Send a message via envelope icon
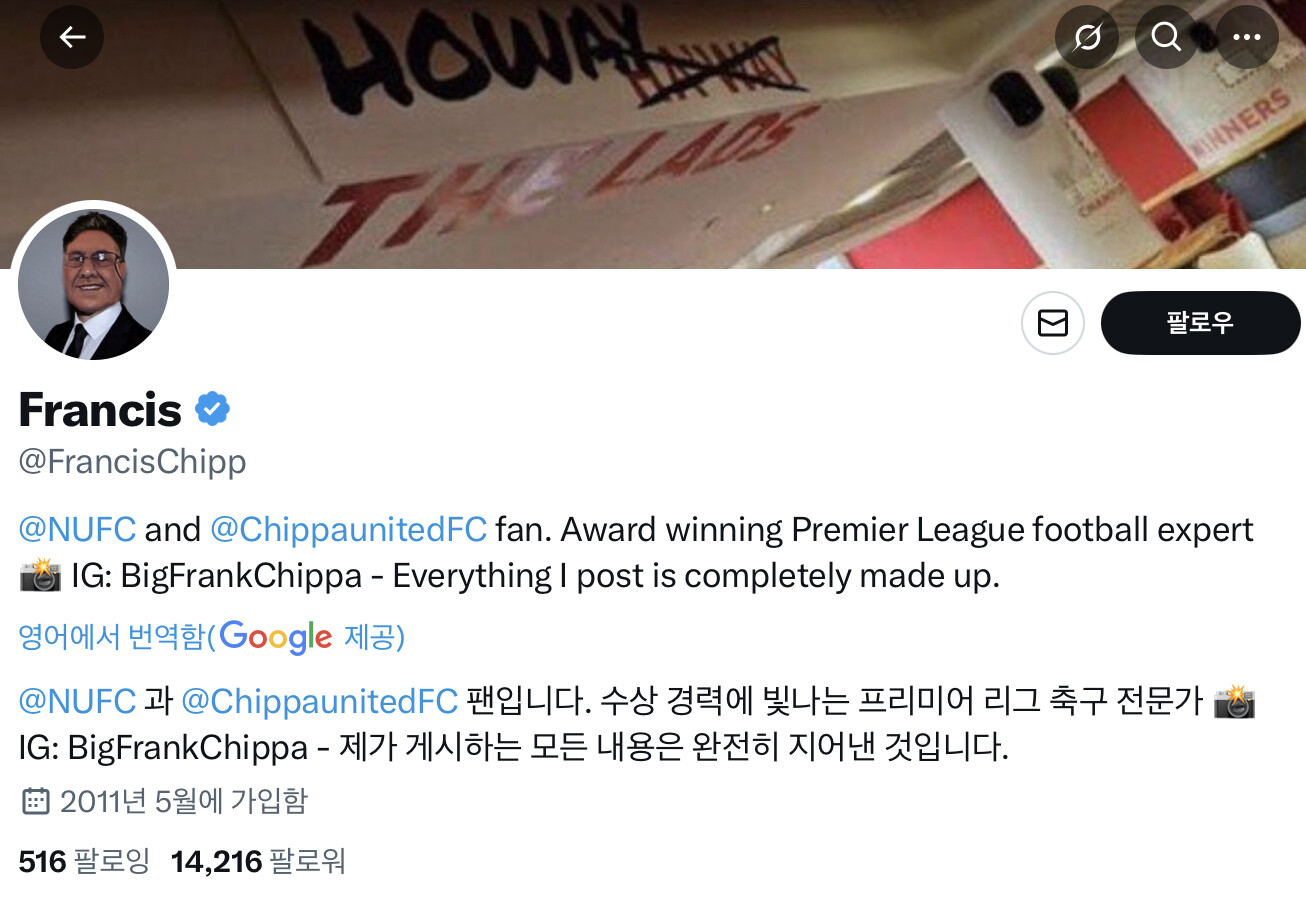Viewport: 1306px width, 920px height. (x=1053, y=323)
